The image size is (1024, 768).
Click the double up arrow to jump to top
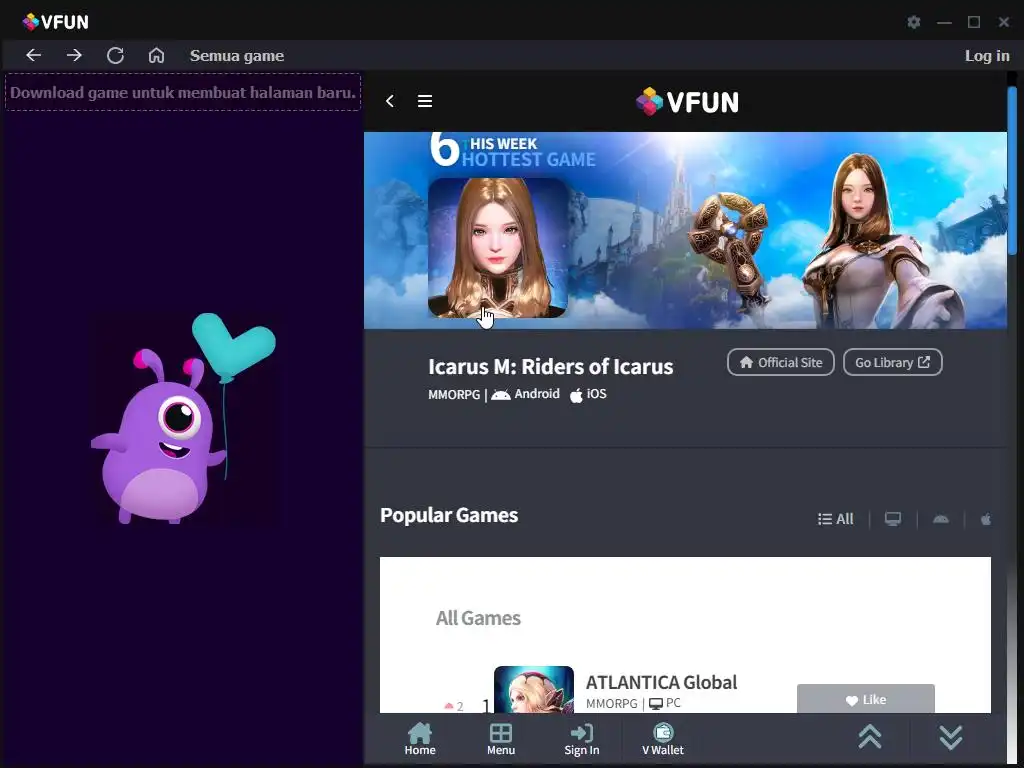tap(870, 738)
